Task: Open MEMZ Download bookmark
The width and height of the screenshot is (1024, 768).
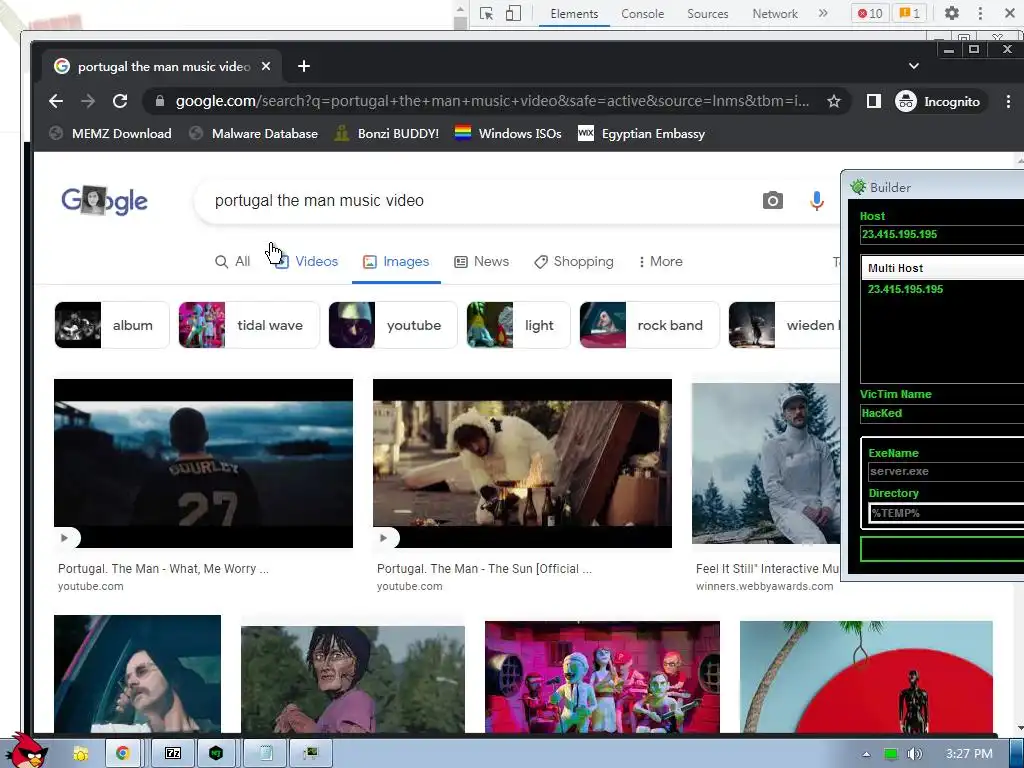Action: coord(110,133)
